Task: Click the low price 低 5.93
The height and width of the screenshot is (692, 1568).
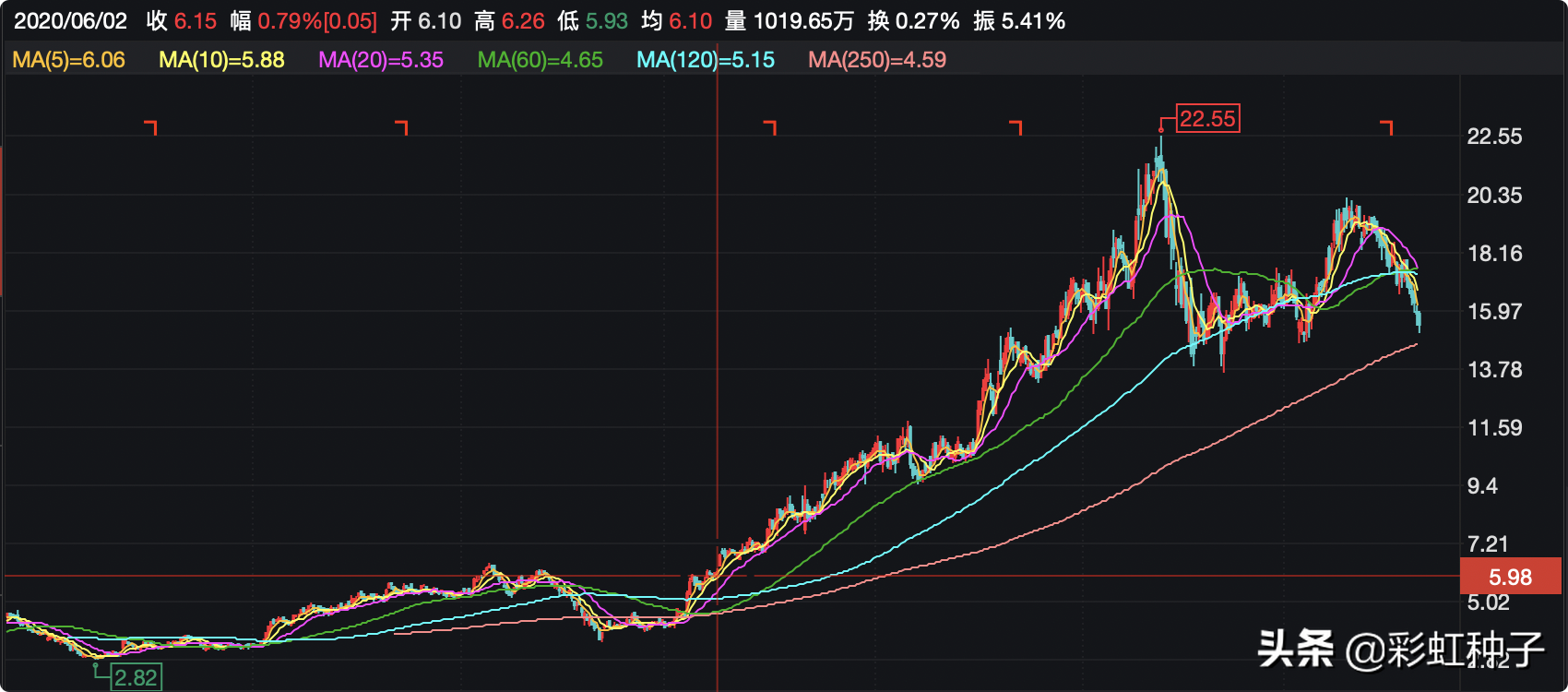Action: (593, 21)
